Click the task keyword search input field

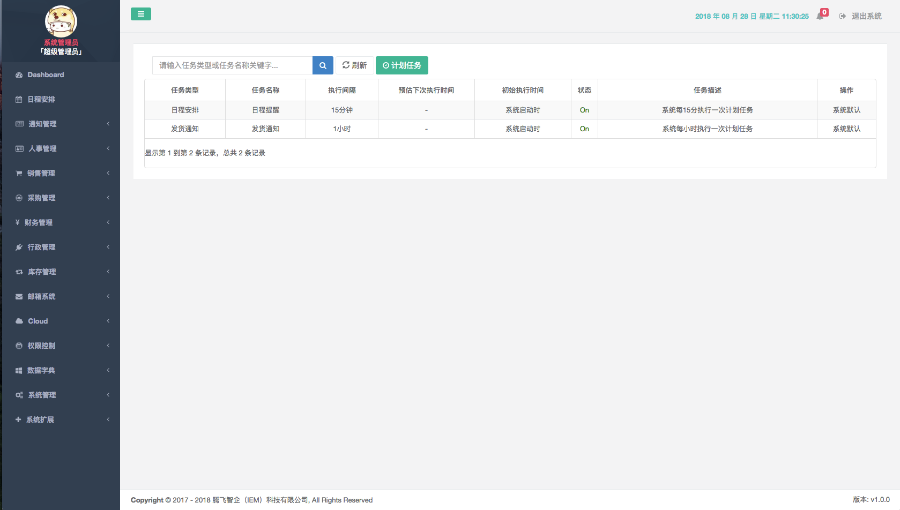tap(232, 65)
